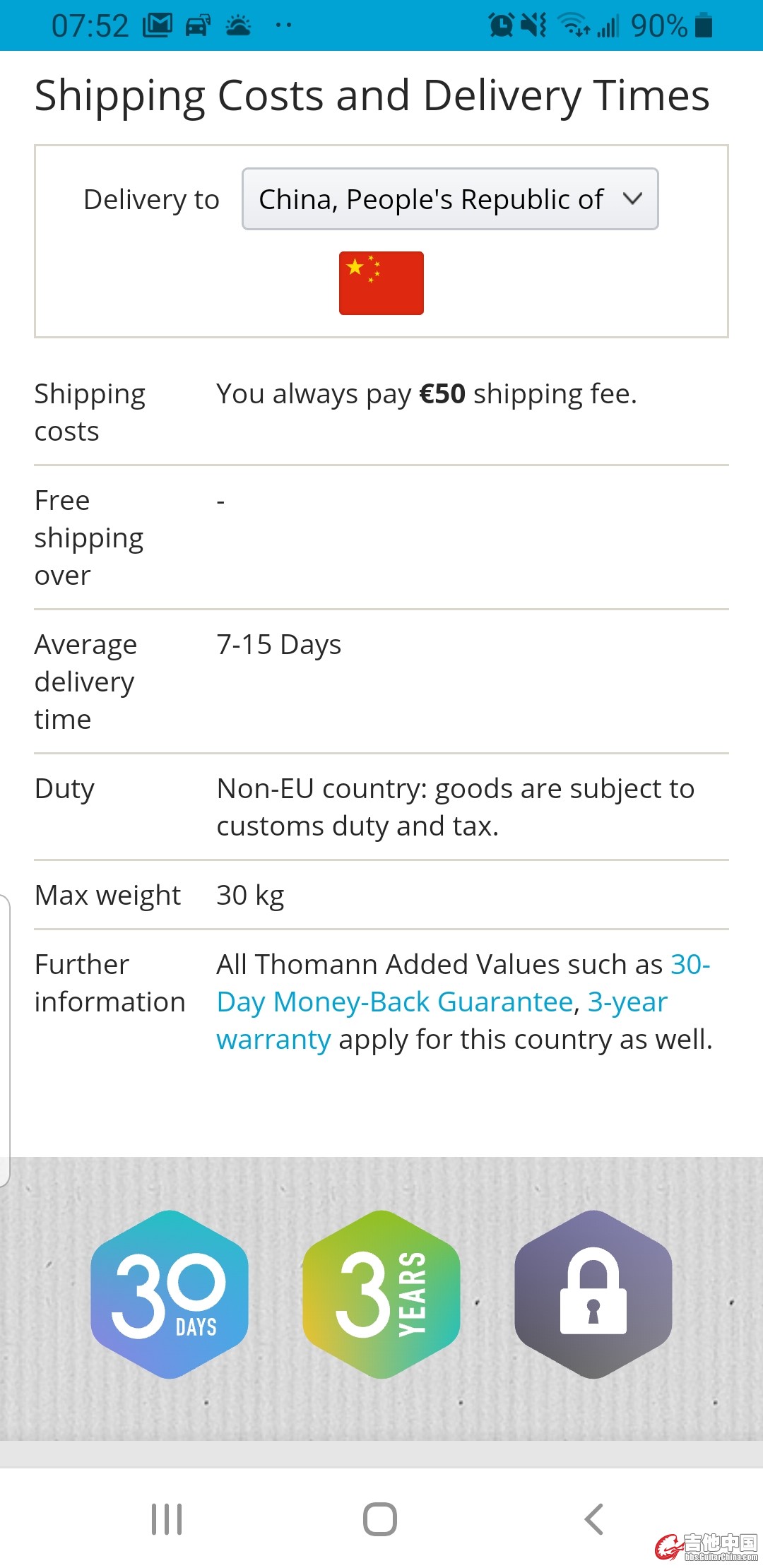The height and width of the screenshot is (1568, 763).
Task: Open the Delivery to country dropdown
Action: (x=450, y=199)
